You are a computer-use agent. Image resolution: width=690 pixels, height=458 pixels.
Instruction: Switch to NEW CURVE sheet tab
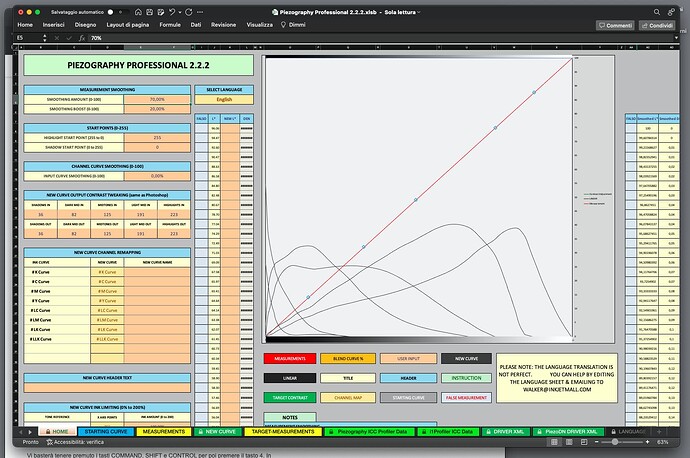pyautogui.click(x=218, y=432)
